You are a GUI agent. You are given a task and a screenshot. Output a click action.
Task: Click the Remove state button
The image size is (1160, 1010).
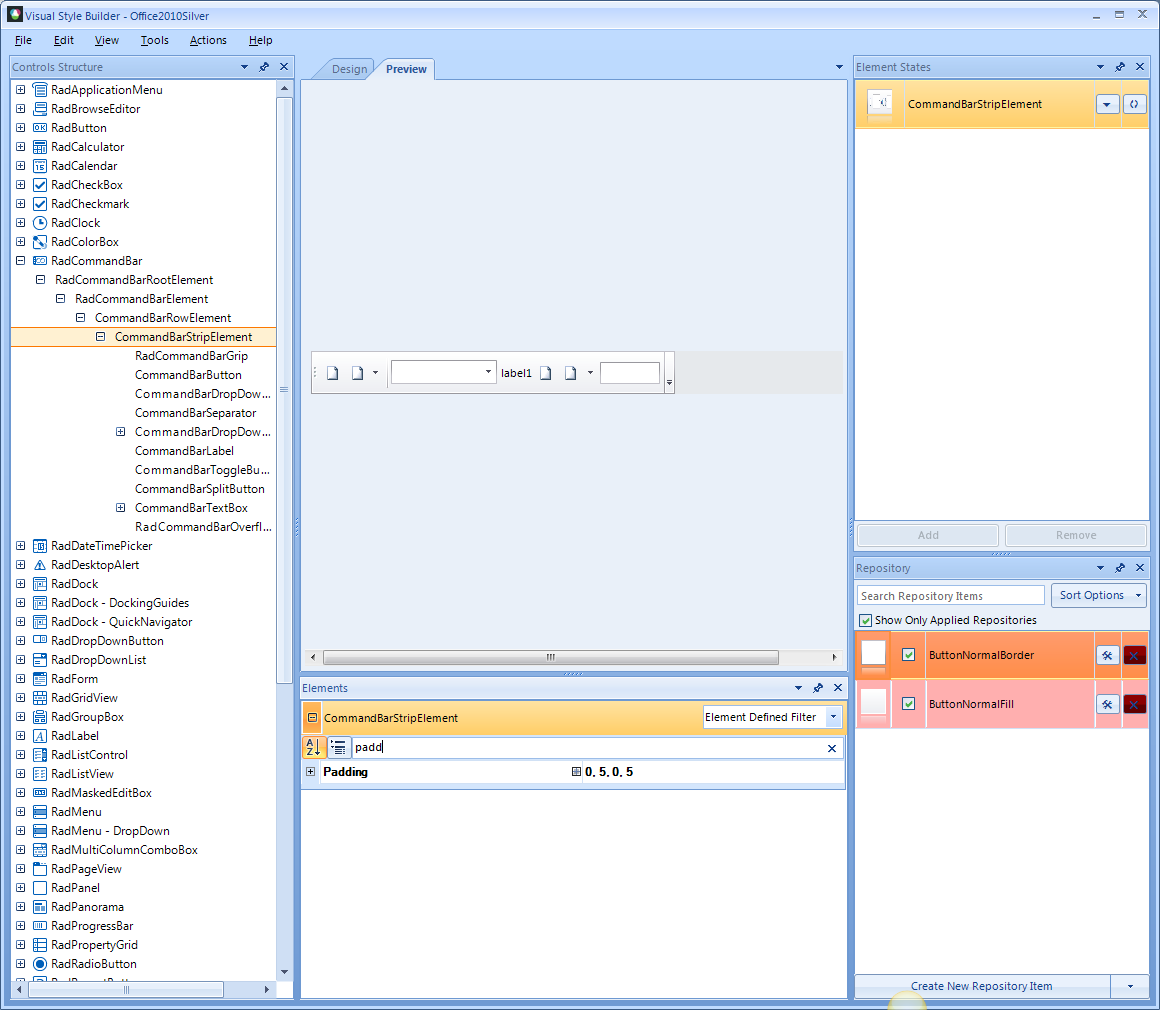click(1076, 535)
